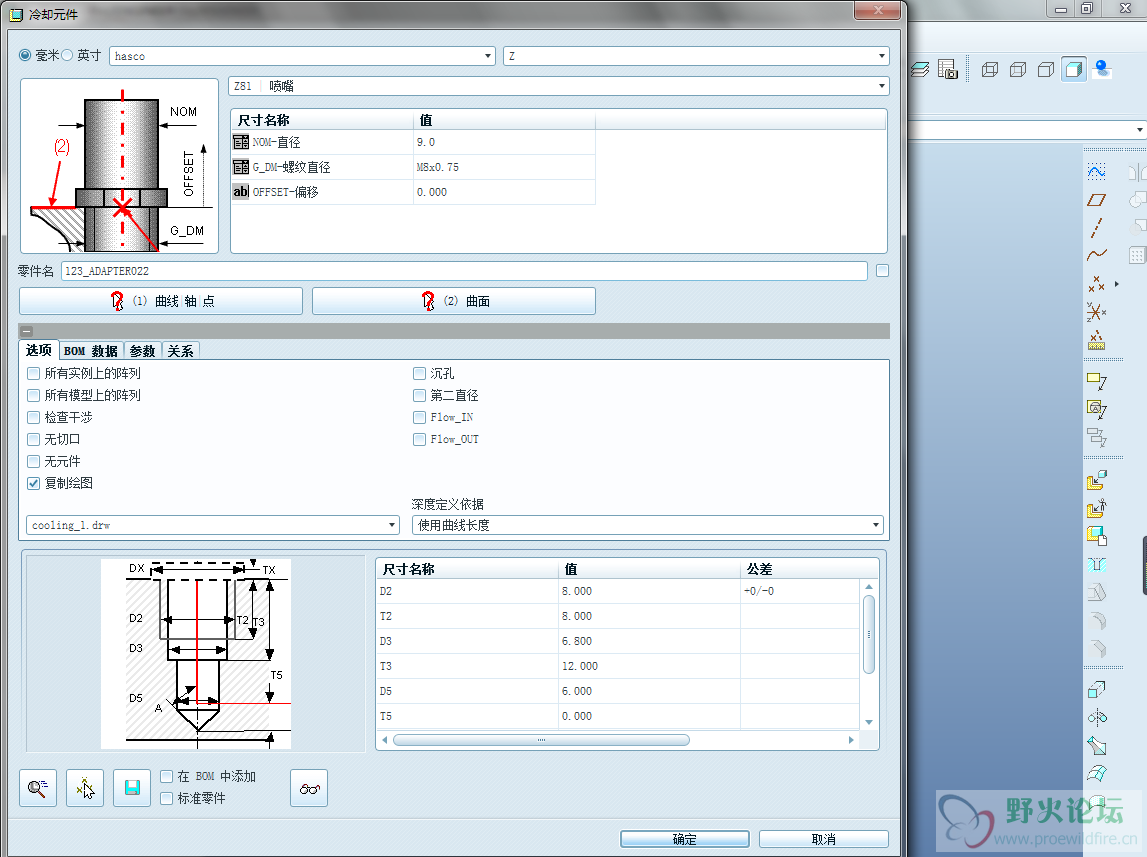Viewport: 1147px width, 857px height.
Task: Click the 确定 button
Action: pyautogui.click(x=685, y=839)
